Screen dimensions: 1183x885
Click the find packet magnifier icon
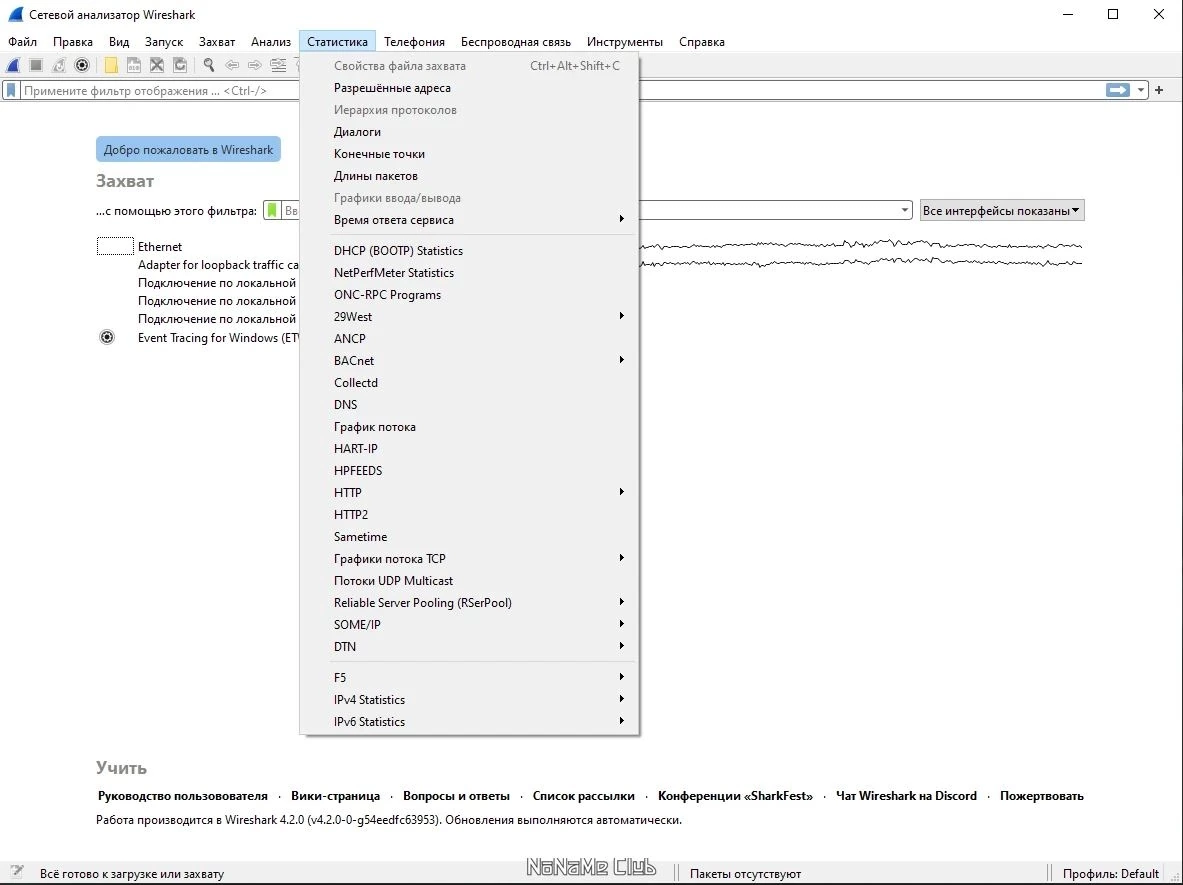click(209, 66)
